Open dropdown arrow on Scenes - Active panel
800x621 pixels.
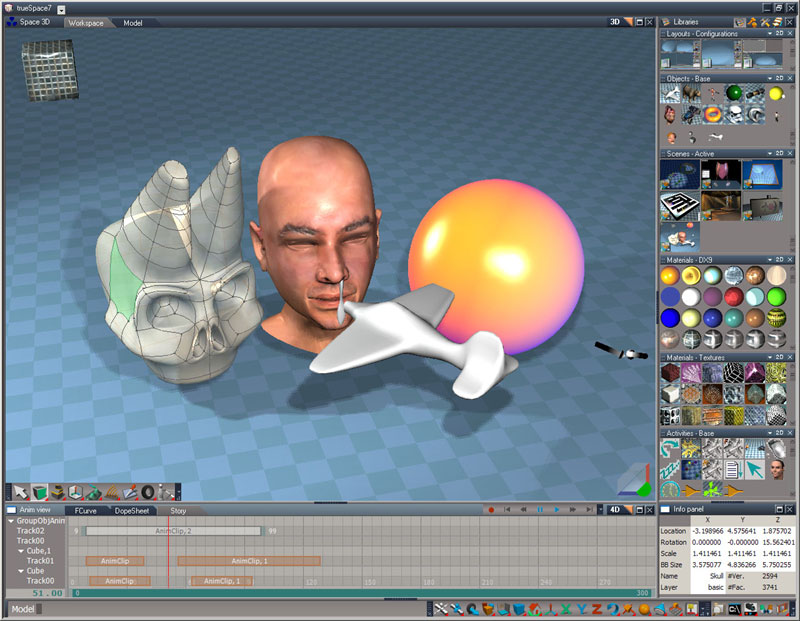(769, 154)
